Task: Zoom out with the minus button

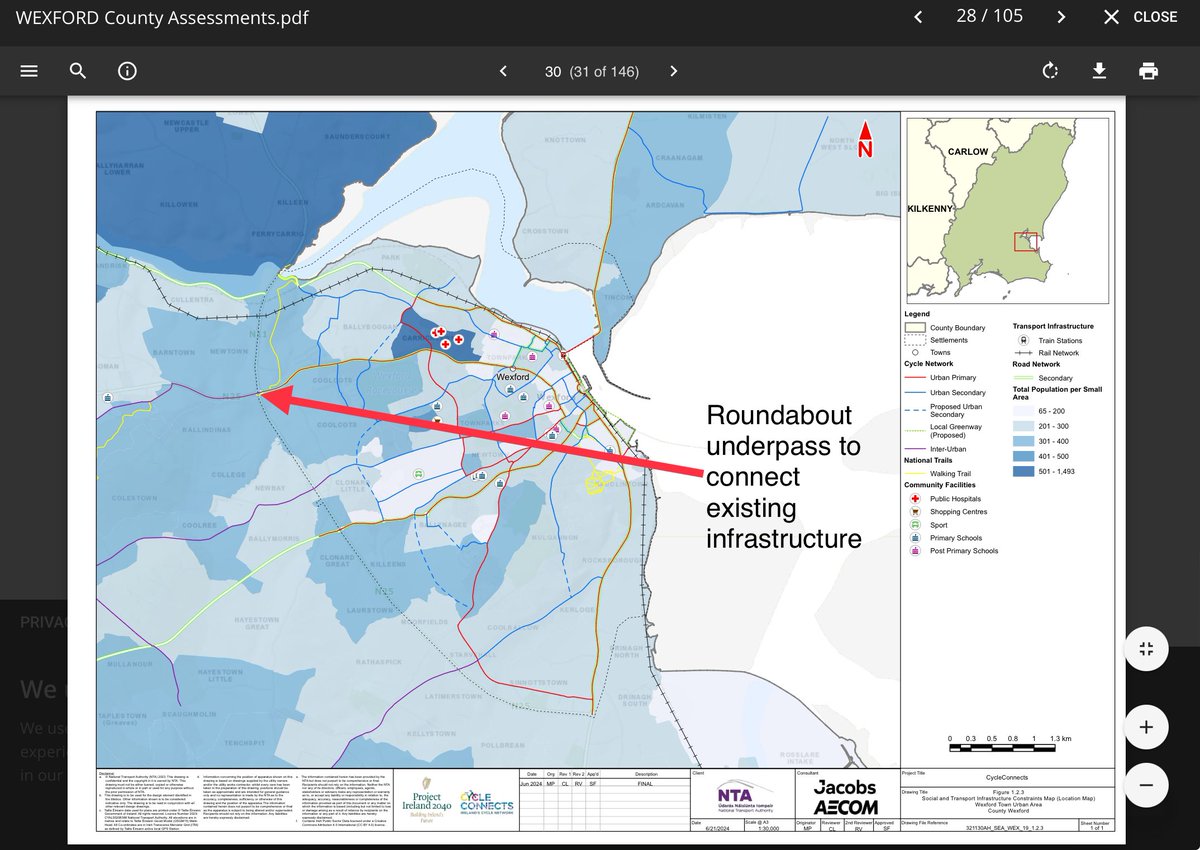Action: 1146,785
